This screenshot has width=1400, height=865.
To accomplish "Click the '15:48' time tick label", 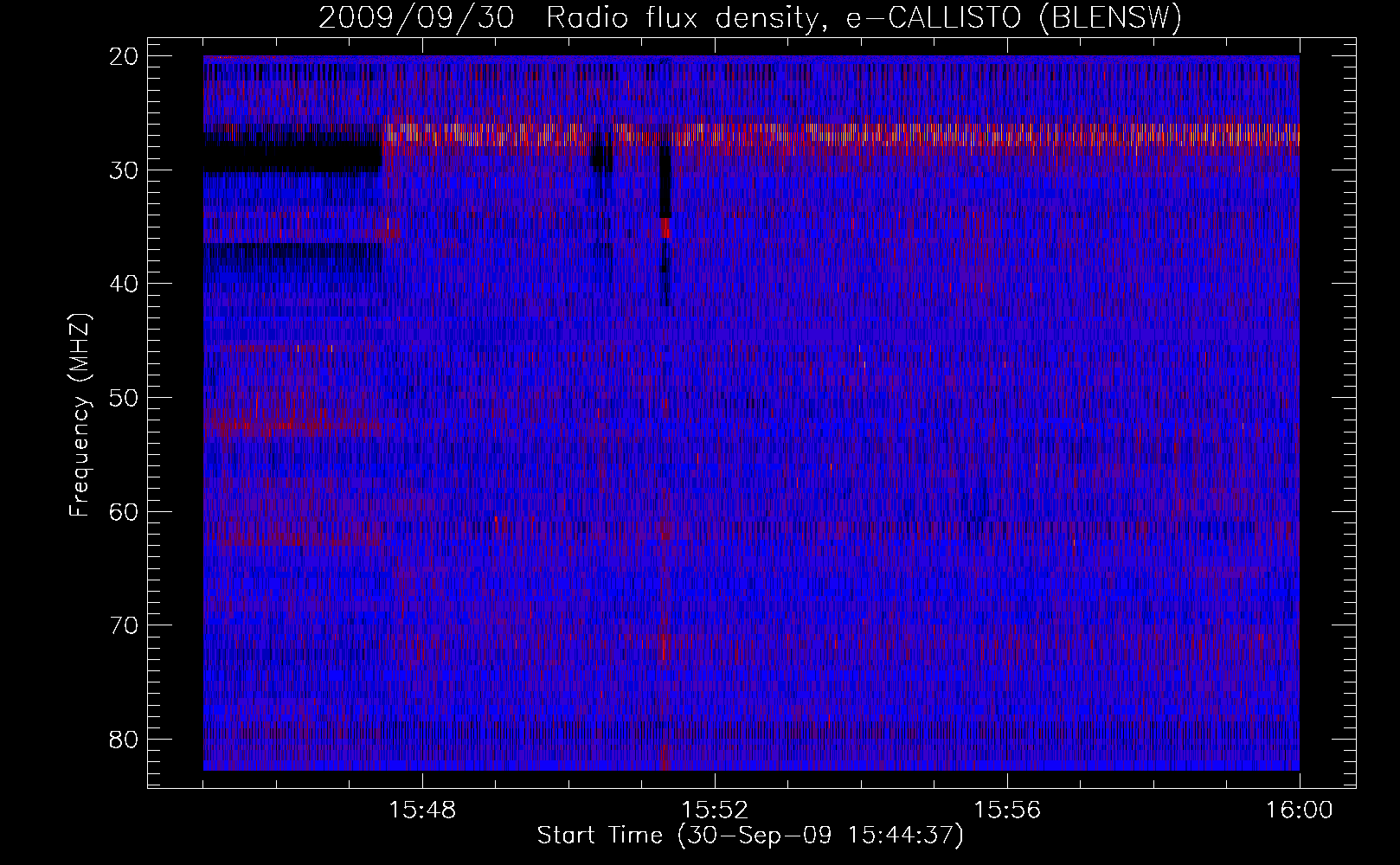I will tap(422, 811).
